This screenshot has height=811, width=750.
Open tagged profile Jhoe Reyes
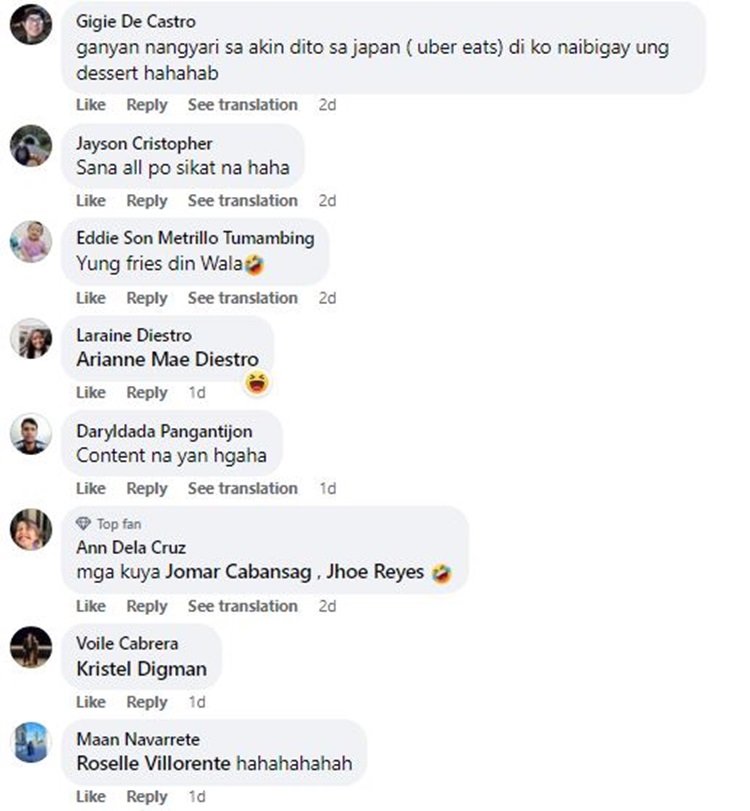click(x=375, y=572)
